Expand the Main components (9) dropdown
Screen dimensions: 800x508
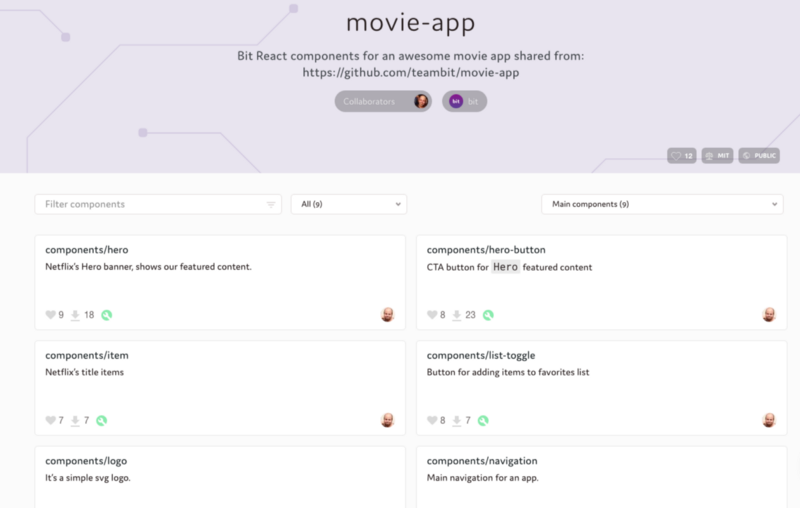point(661,204)
